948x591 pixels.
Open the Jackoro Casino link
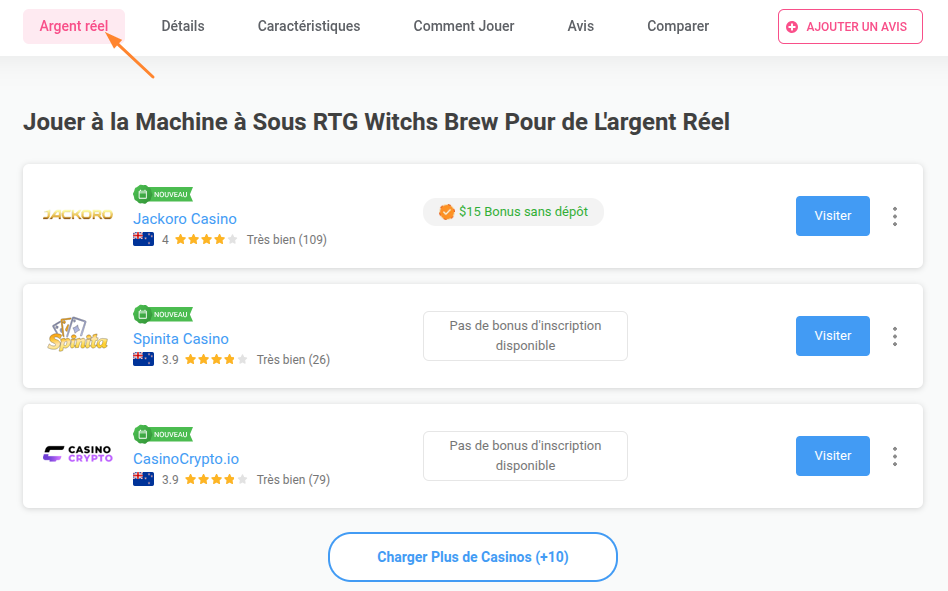[x=184, y=219]
